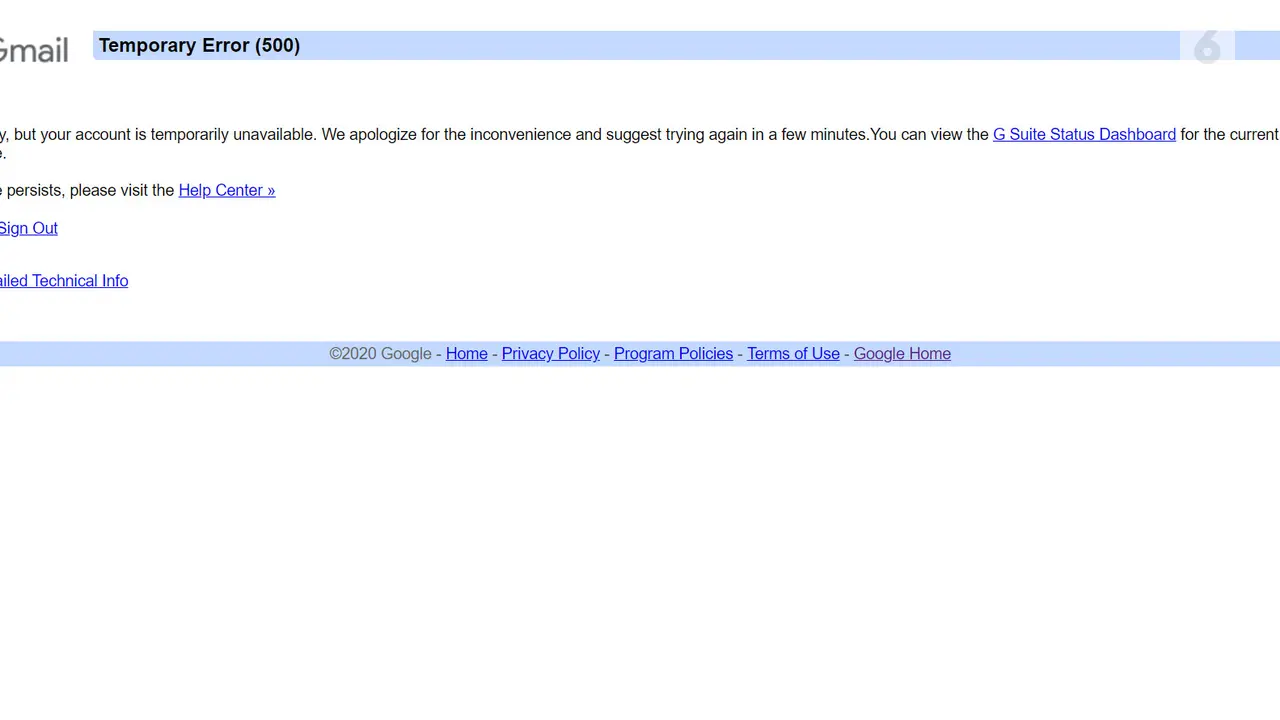The height and width of the screenshot is (720, 1280).
Task: Open the Home footer link
Action: pos(467,354)
